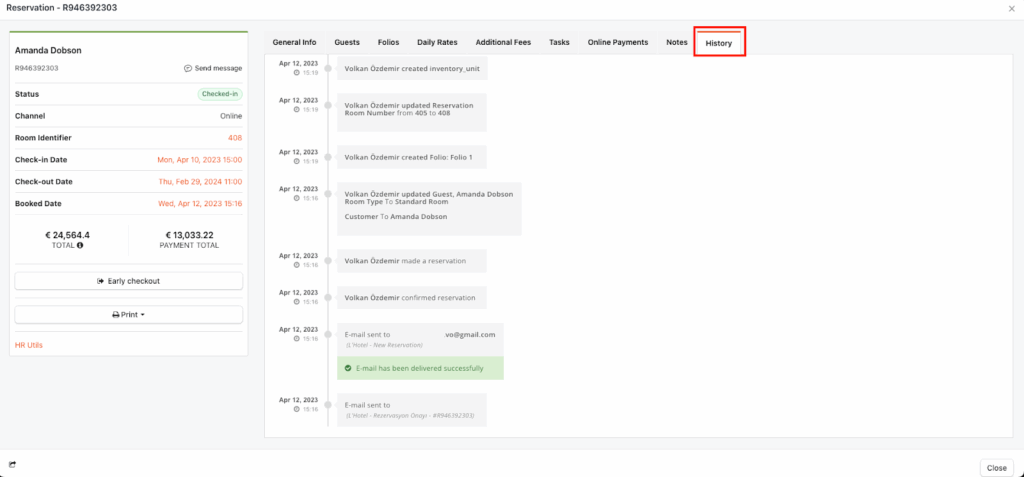Click clock icon beside 'created inventory_unit' entry
Viewport: 1024px width, 477px height.
tap(296, 73)
